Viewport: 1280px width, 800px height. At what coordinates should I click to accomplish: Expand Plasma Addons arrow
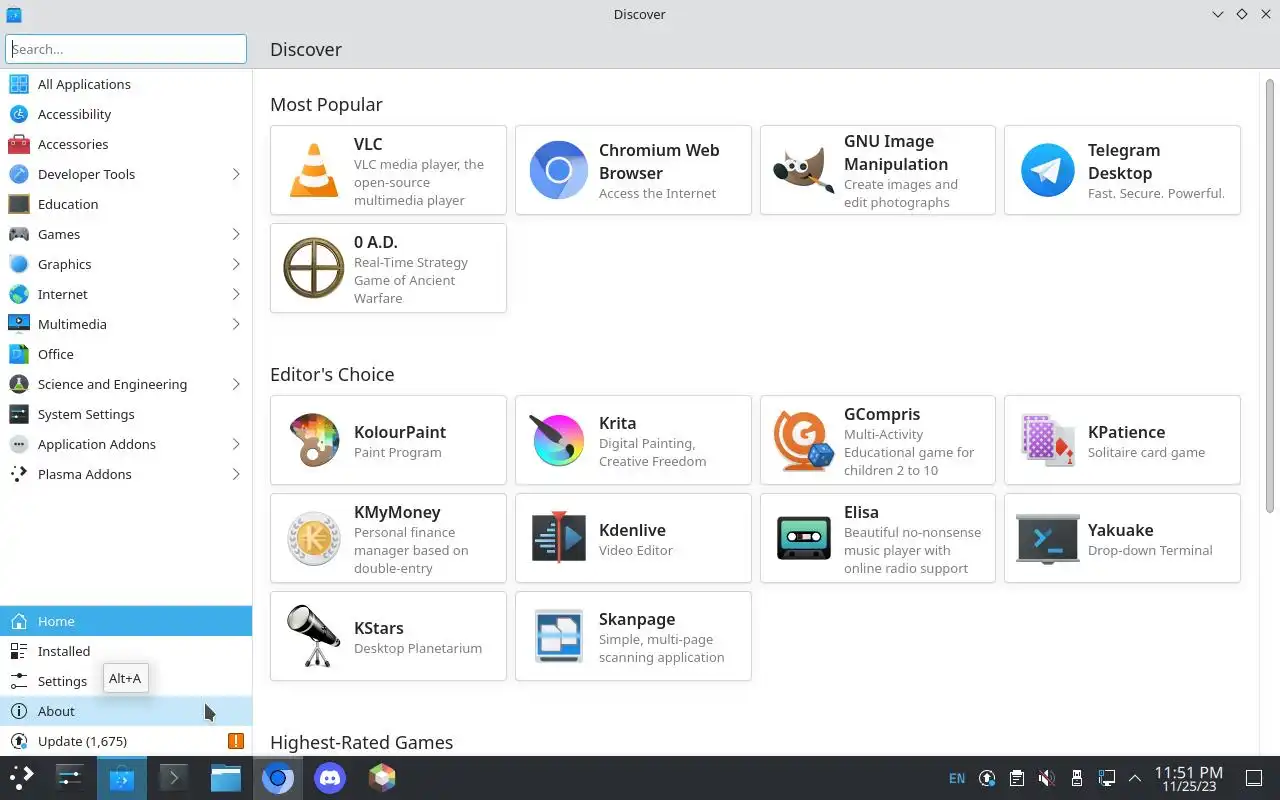point(236,474)
